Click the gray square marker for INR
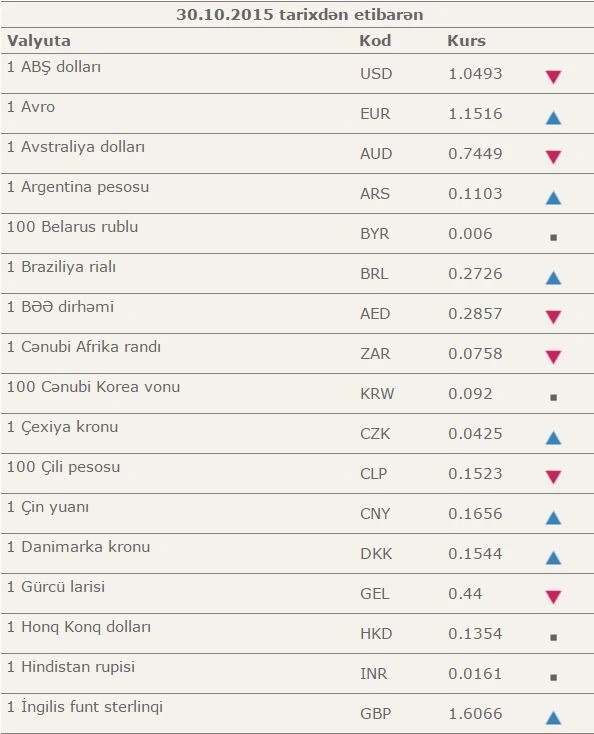 [x=553, y=677]
